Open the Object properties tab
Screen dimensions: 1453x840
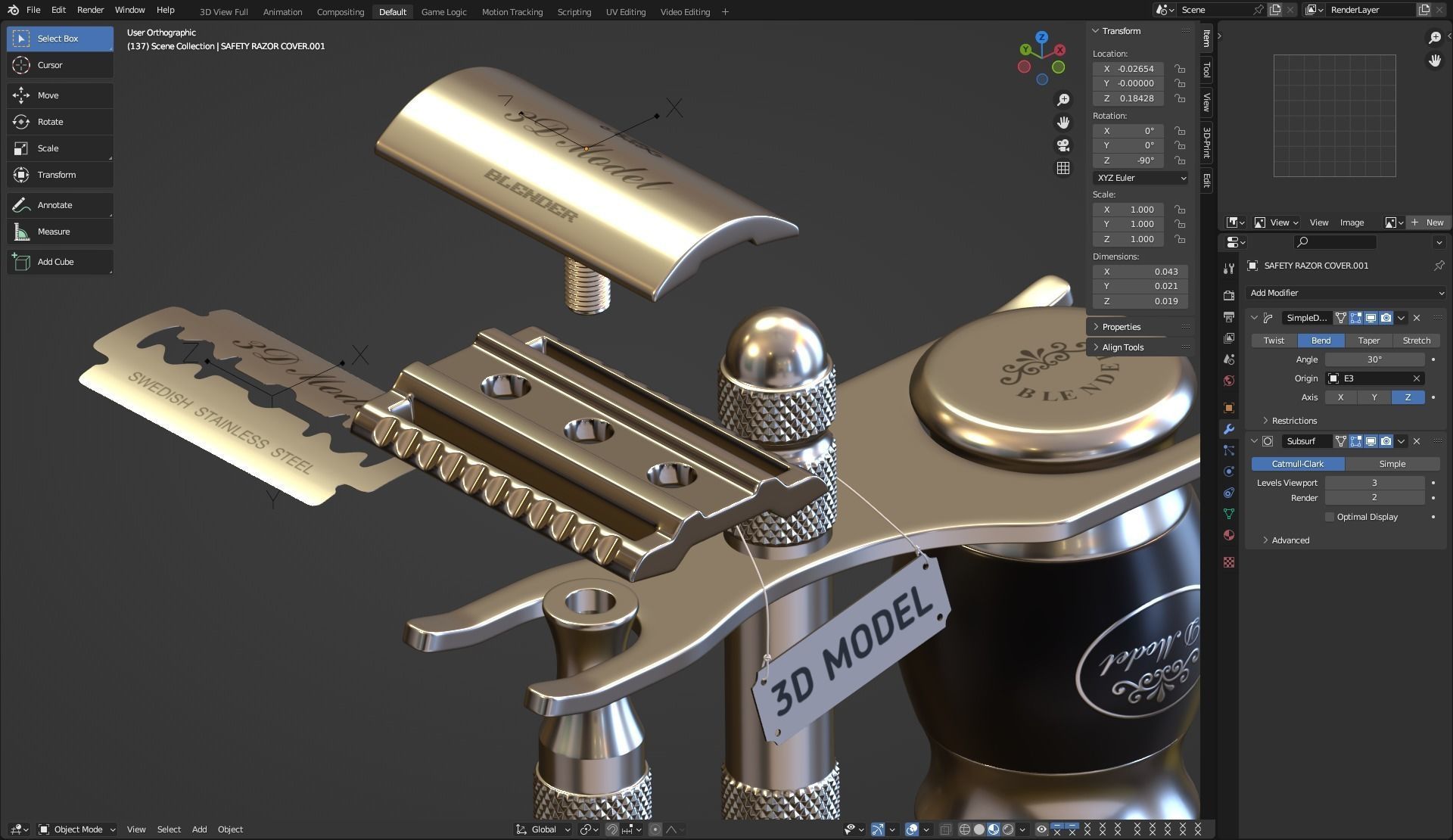pos(1229,408)
